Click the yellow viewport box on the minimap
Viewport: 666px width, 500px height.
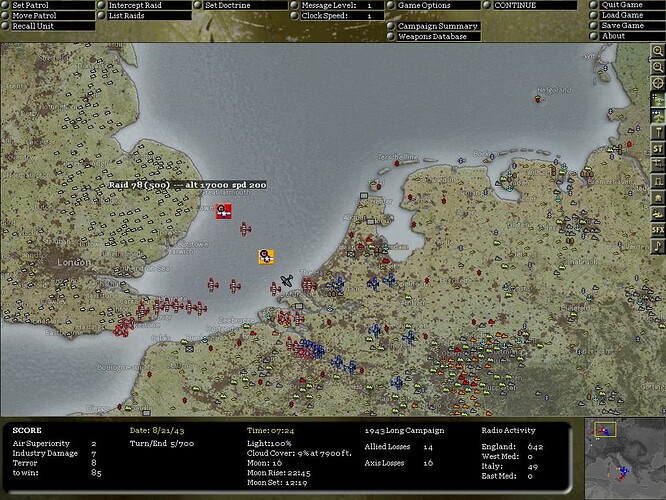tap(605, 429)
